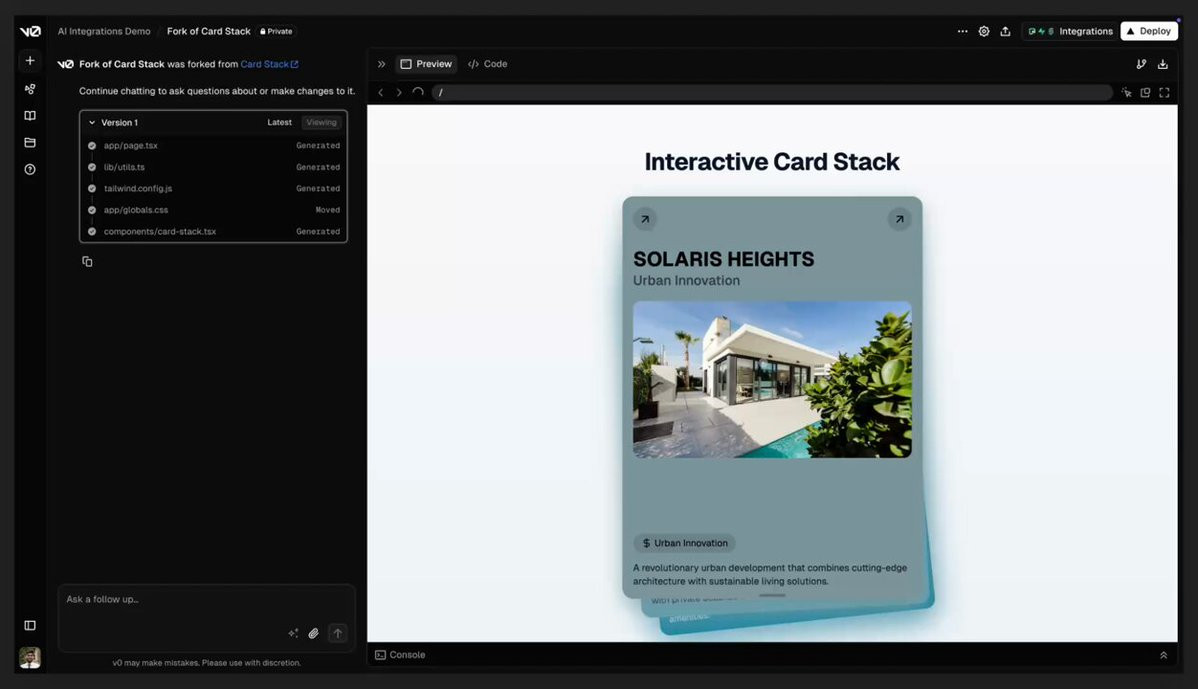Collapse chat panel with double chevron icon

(x=381, y=64)
